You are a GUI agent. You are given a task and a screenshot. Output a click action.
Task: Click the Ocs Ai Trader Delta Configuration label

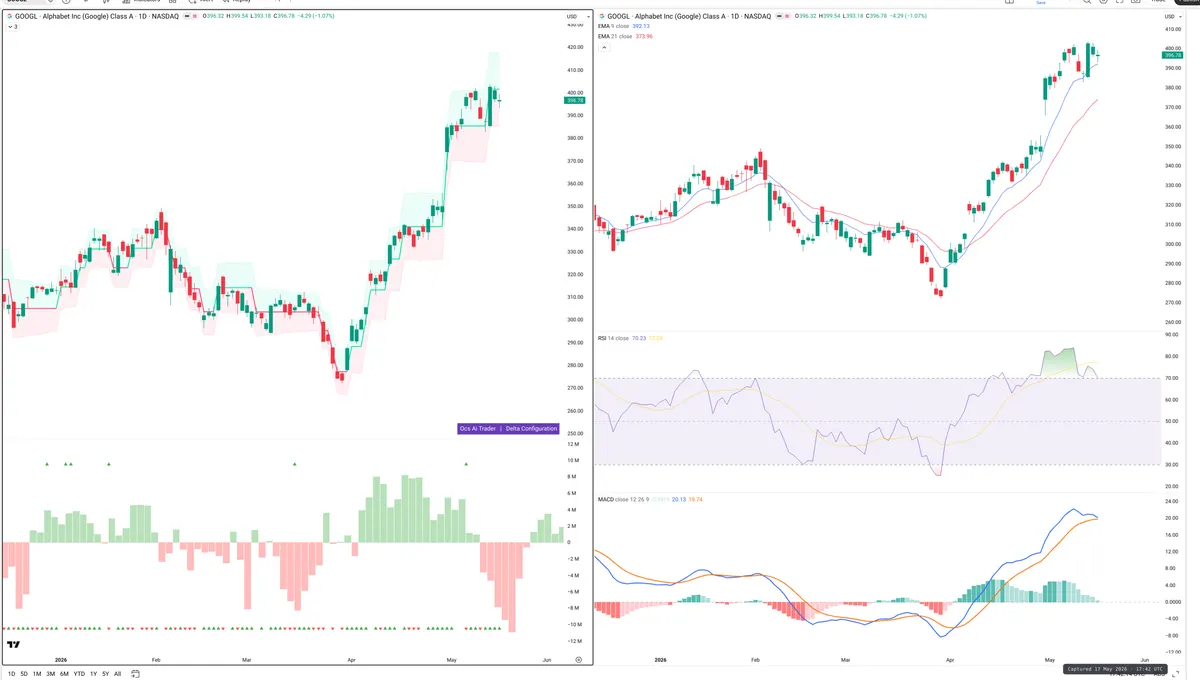tap(507, 428)
